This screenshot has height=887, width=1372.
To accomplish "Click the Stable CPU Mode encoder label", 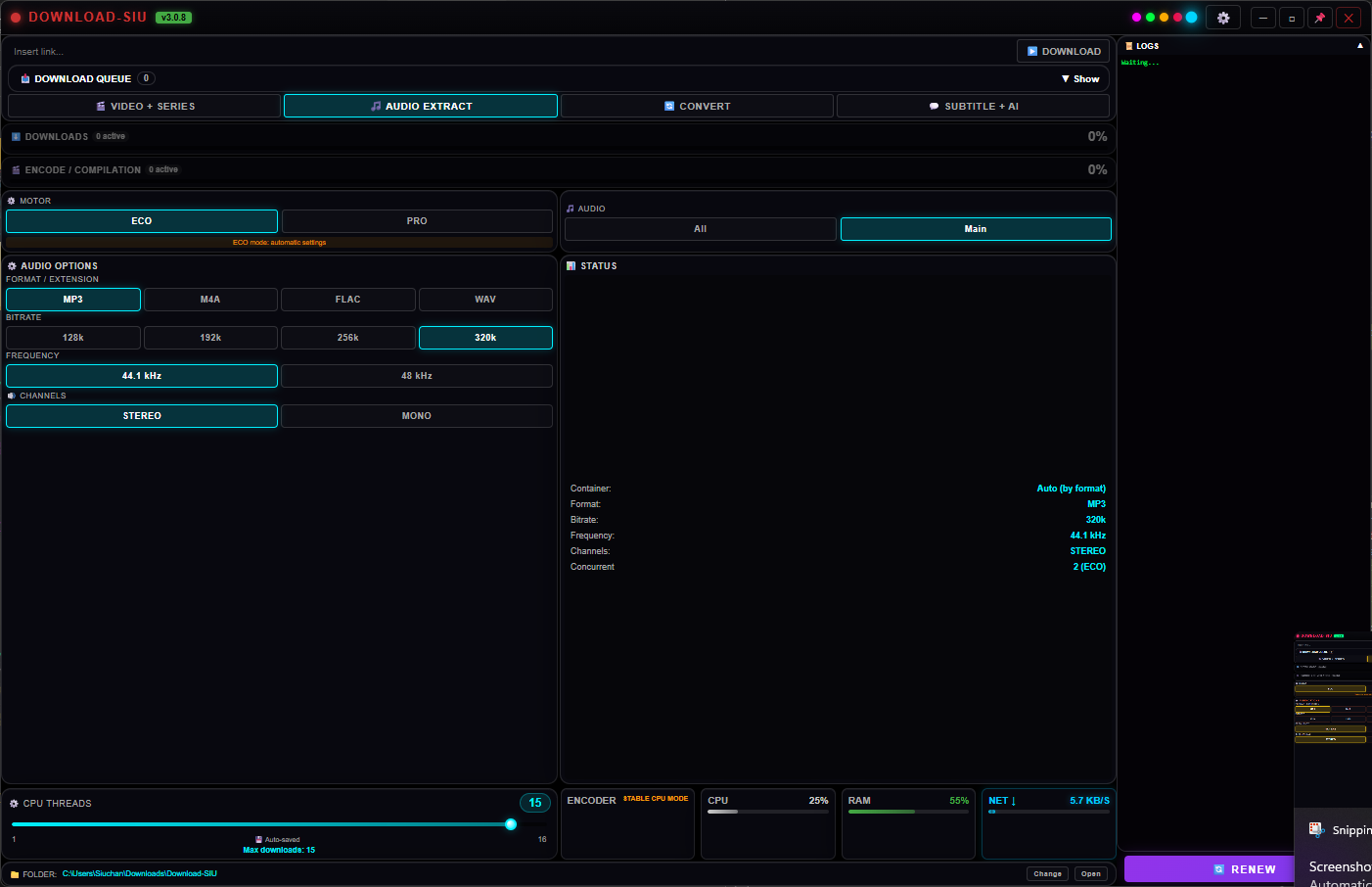I will pyautogui.click(x=656, y=799).
